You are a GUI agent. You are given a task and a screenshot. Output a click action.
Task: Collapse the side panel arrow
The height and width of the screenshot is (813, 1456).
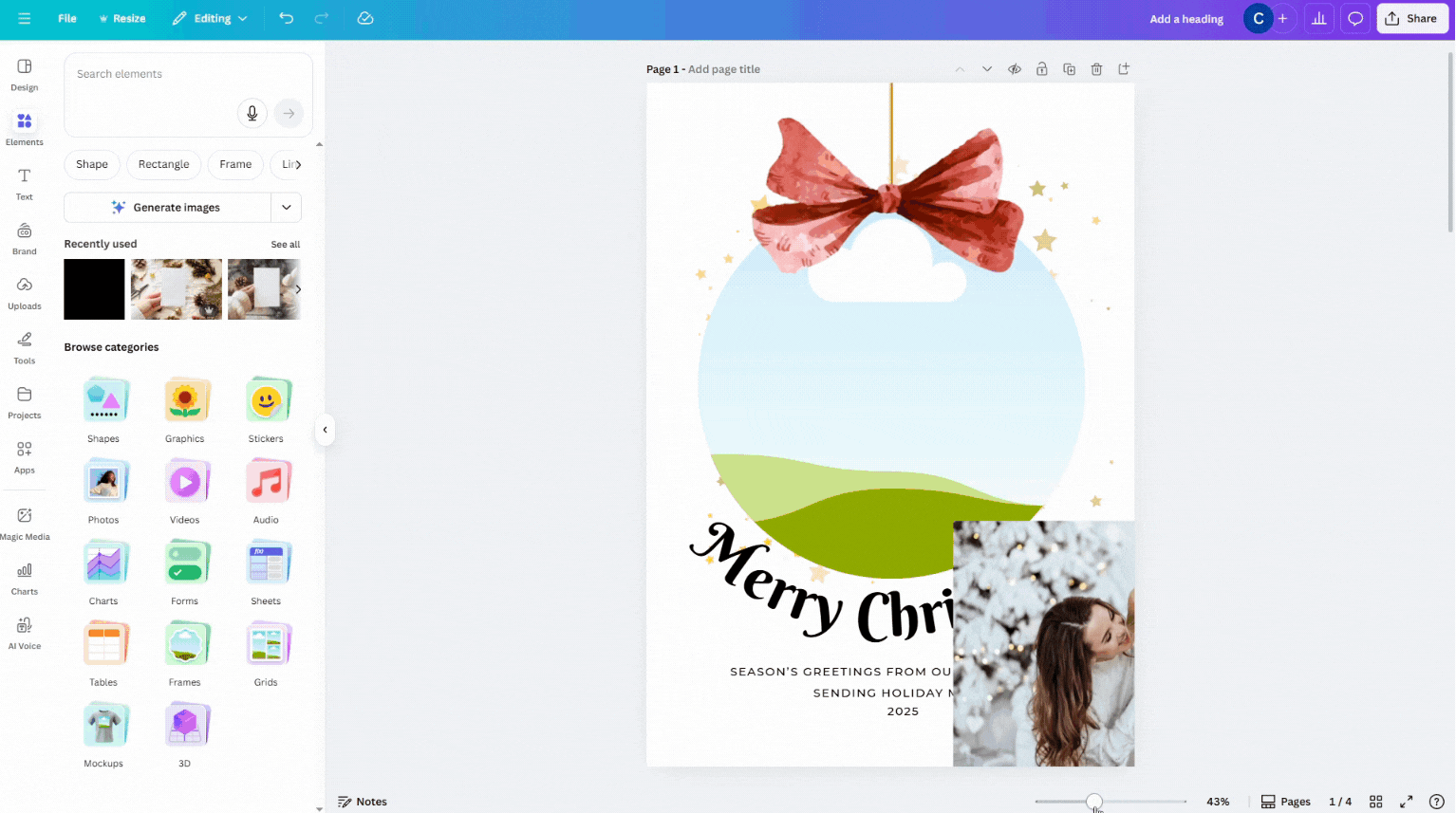[x=325, y=430]
